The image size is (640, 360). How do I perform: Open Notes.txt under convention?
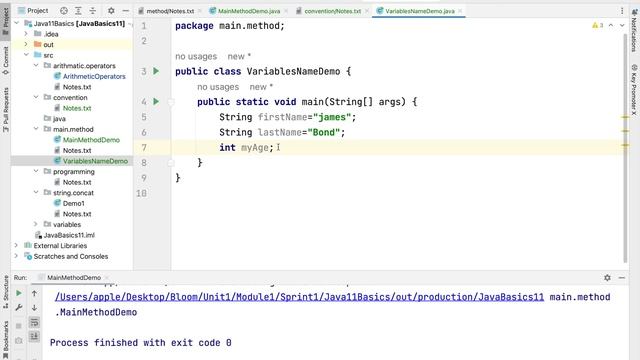[x=77, y=108]
